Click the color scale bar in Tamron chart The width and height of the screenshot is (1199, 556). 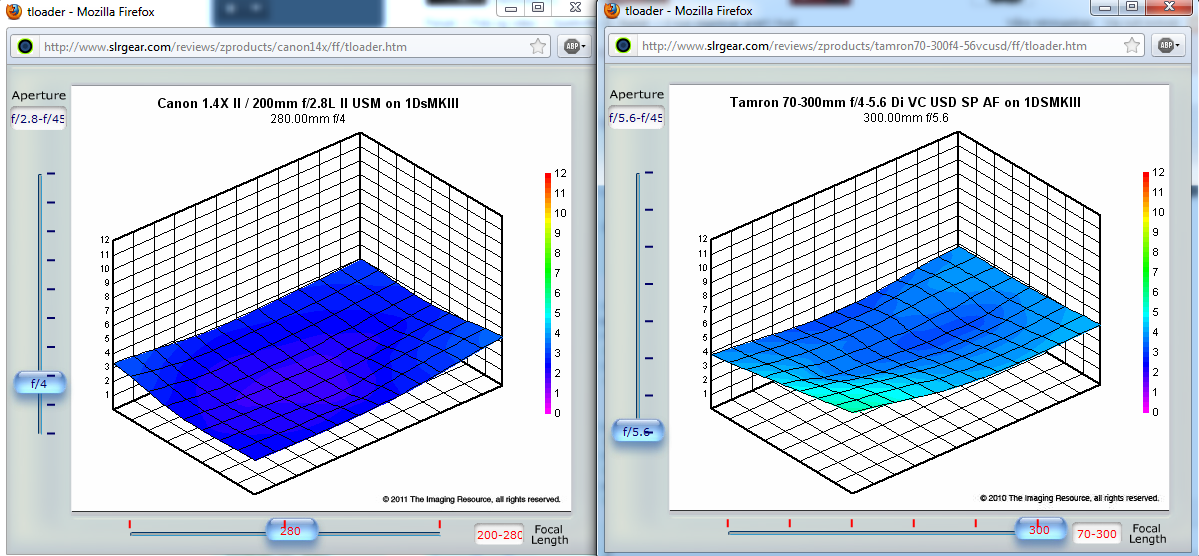(1145, 293)
